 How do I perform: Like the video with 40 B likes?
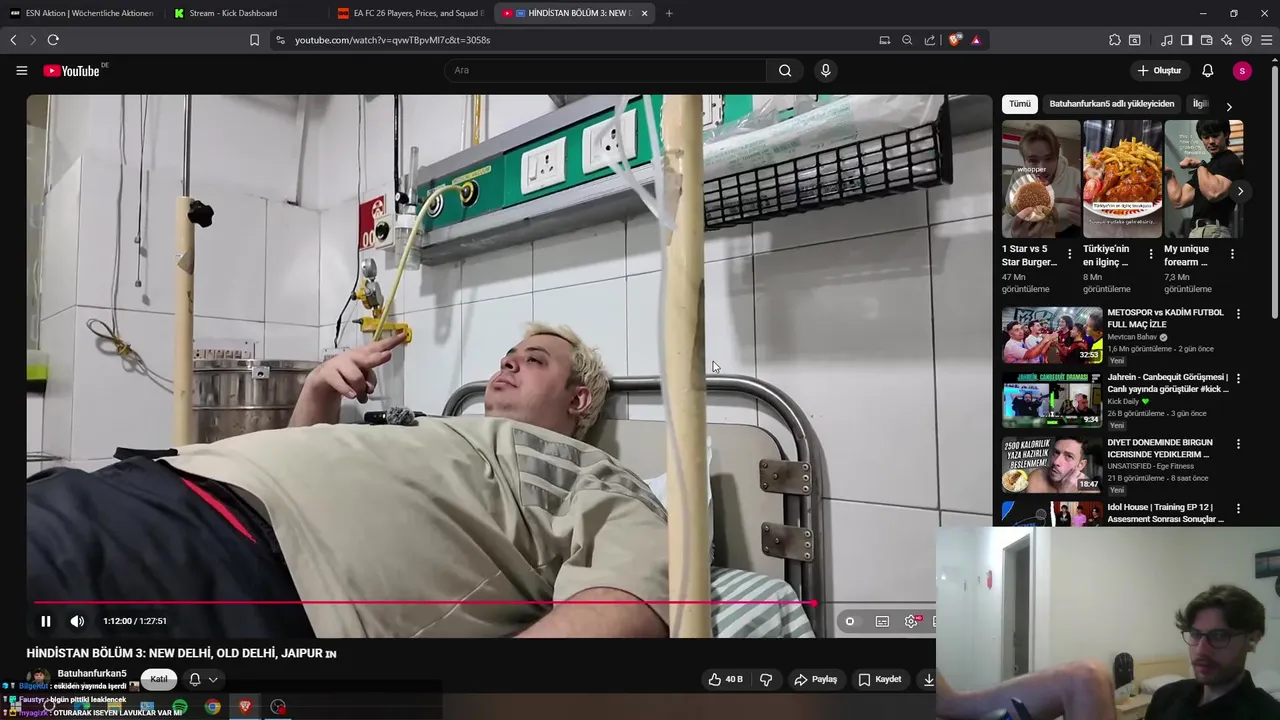(x=725, y=679)
